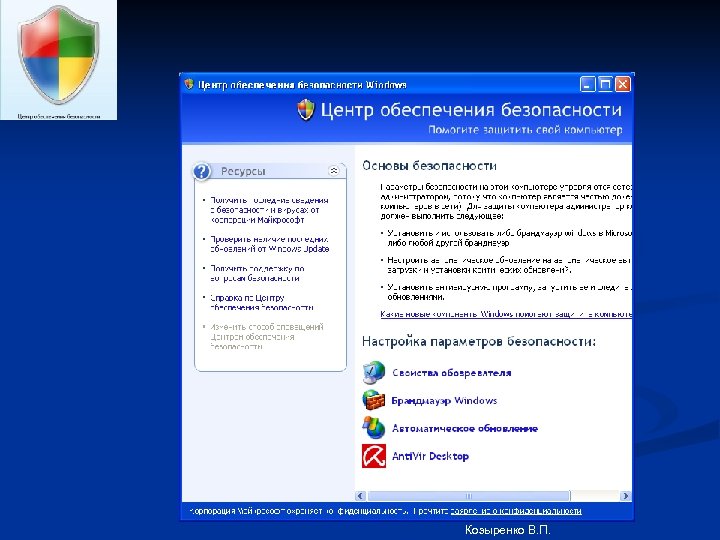This screenshot has width=720, height=540.
Task: Click the title bar shield icon
Action: 189,84
